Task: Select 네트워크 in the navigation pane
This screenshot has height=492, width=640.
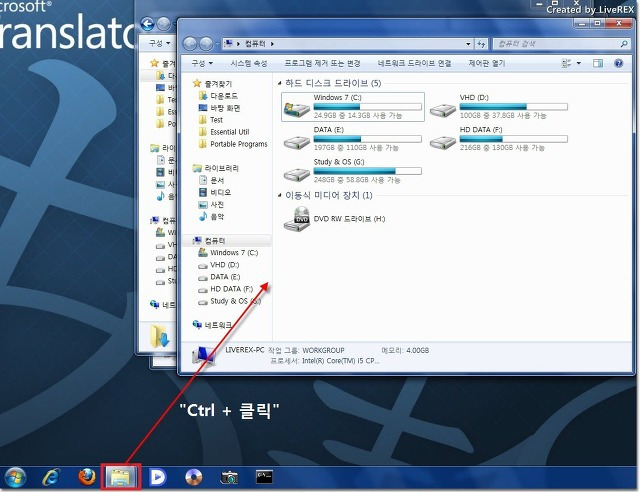Action: (x=218, y=325)
